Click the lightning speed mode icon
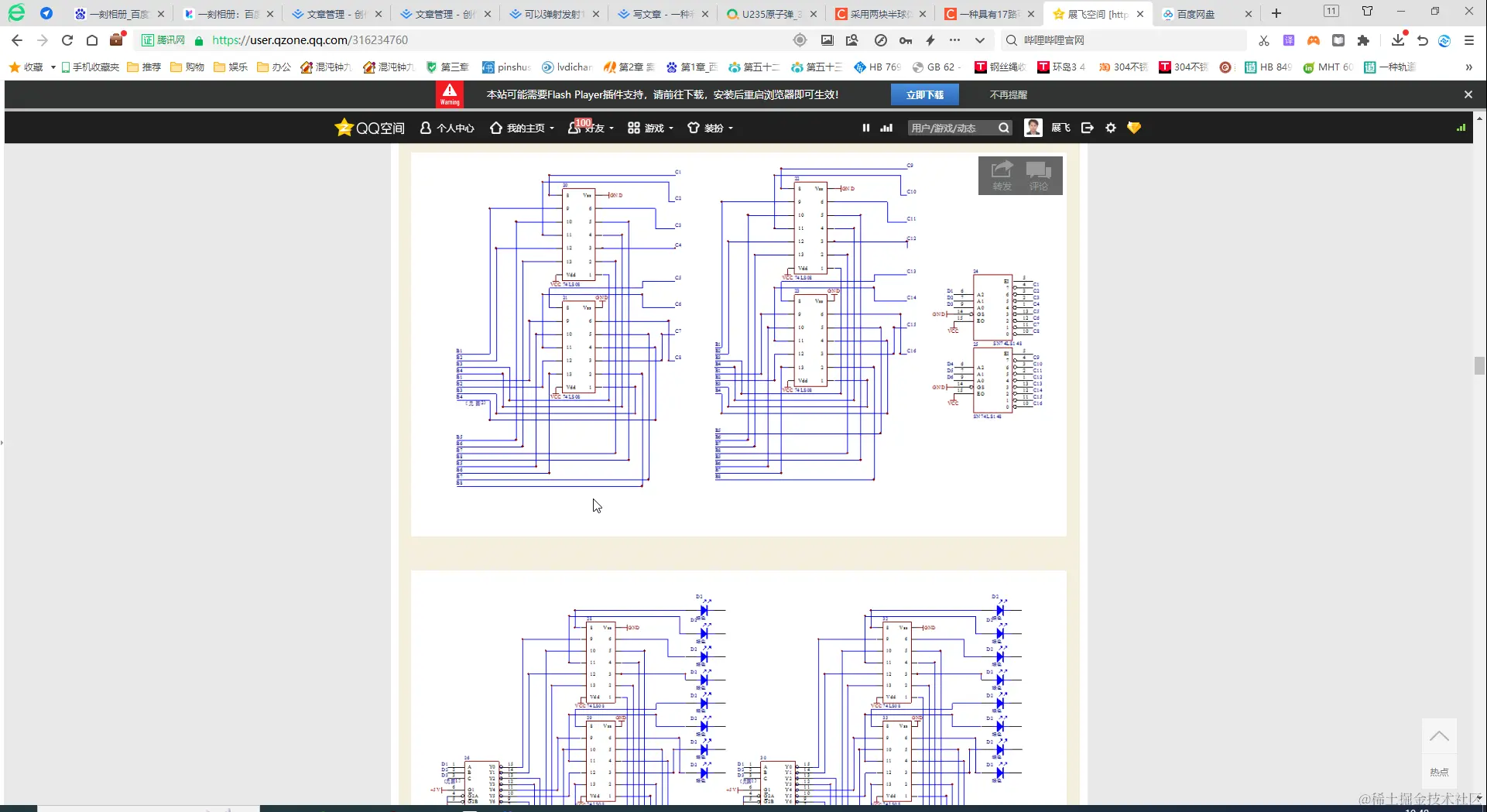Screen dimensions: 1487x812 (x=930, y=40)
